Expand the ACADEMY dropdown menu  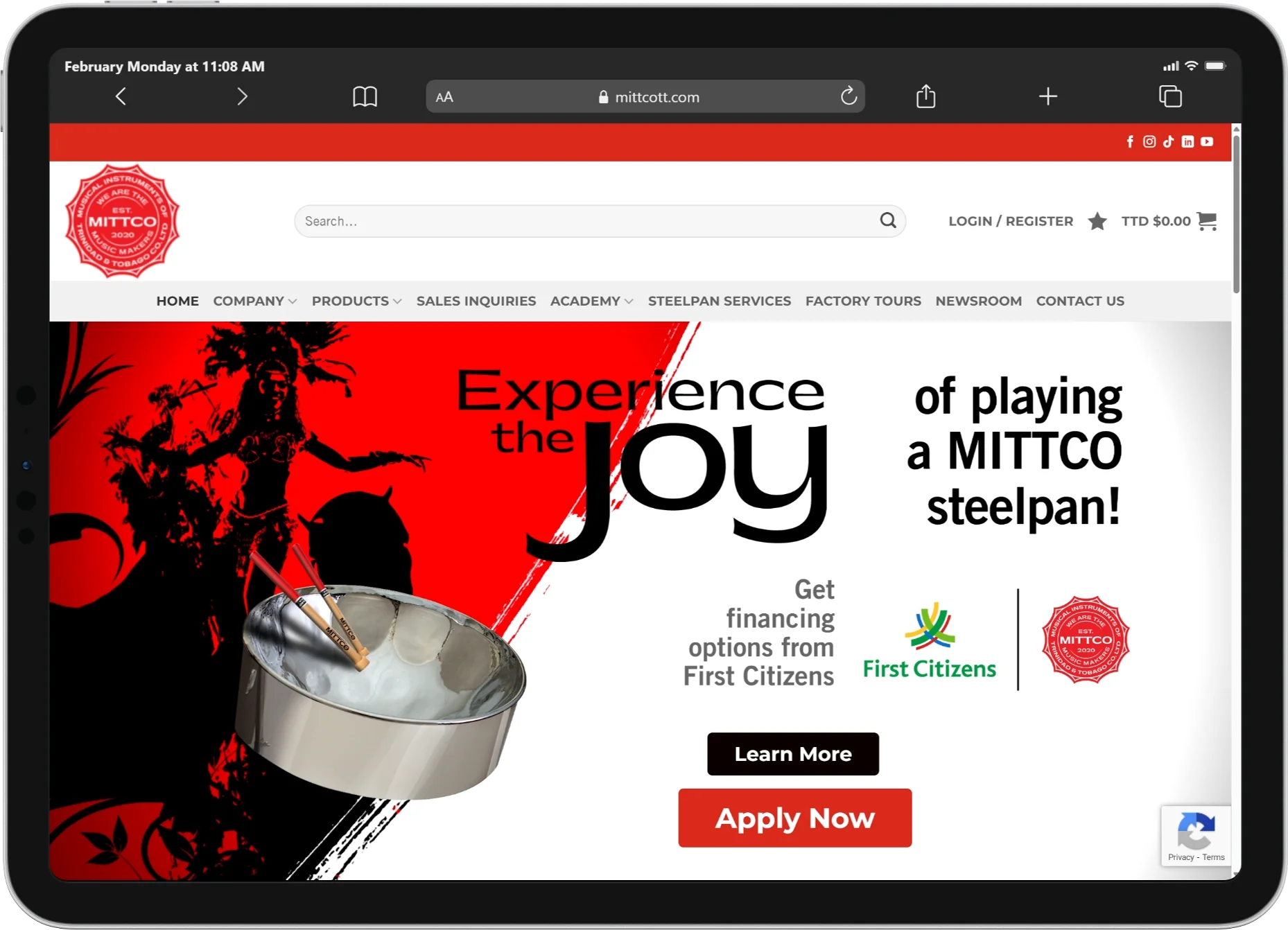click(591, 301)
